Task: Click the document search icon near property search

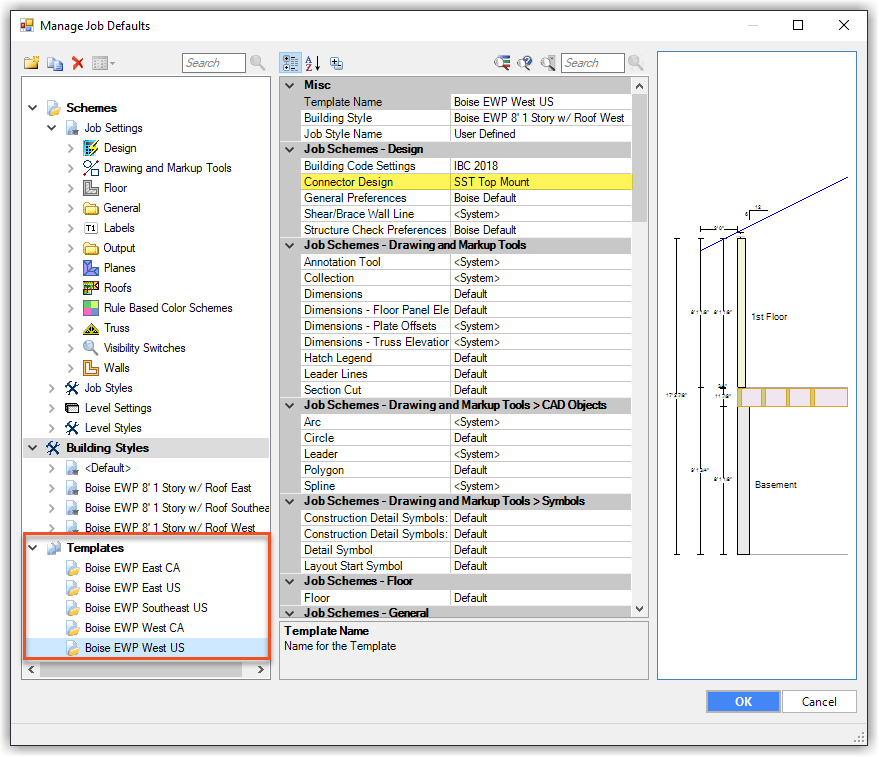Action: (x=548, y=63)
